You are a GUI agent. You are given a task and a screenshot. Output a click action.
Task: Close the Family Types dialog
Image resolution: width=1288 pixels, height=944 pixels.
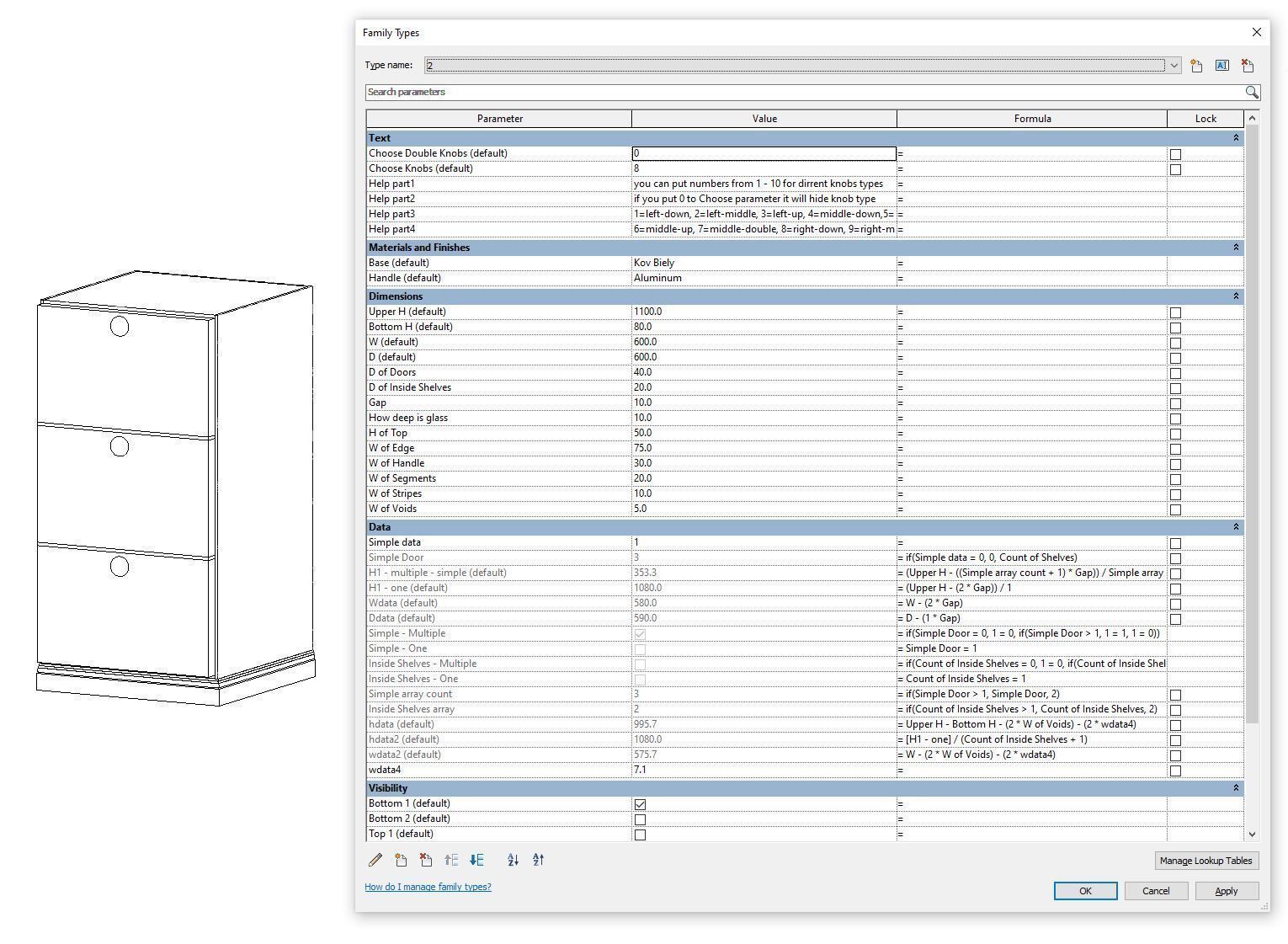pyautogui.click(x=1257, y=32)
